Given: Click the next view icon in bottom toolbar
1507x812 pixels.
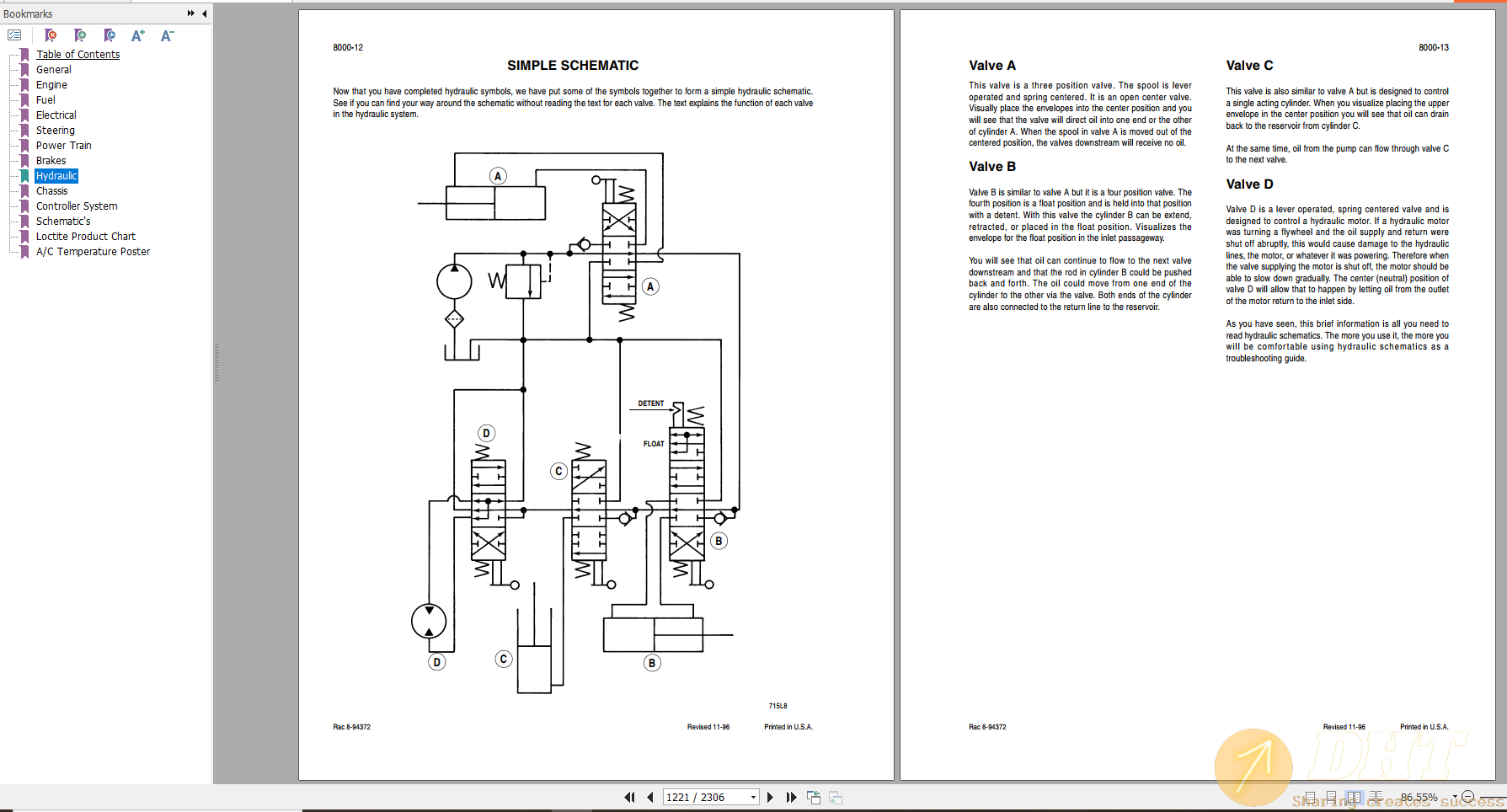Looking at the screenshot, I should pyautogui.click(x=835, y=796).
